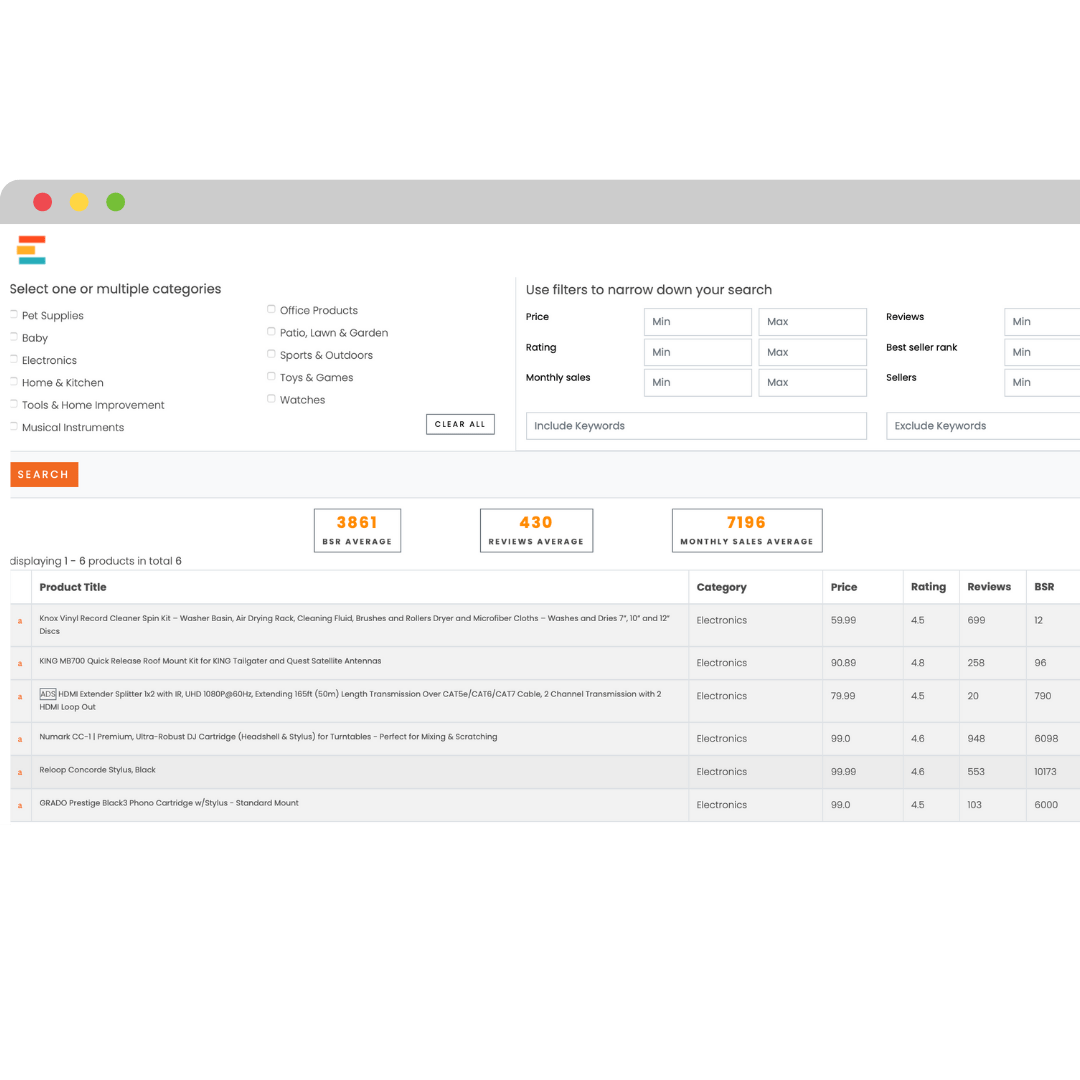Viewport: 1080px width, 1080px height.
Task: Check the Pet Supplies category
Action: [x=14, y=315]
